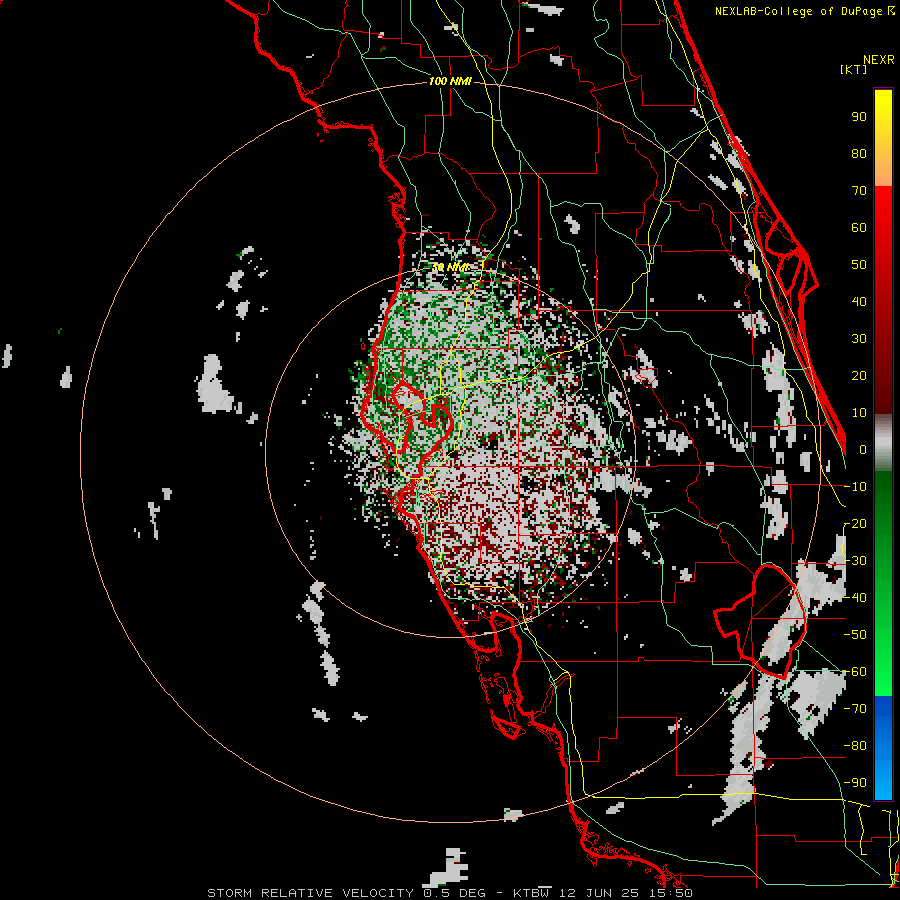This screenshot has height=900, width=900.
Task: Select the -90 knot value on the legend
Action: point(855,782)
